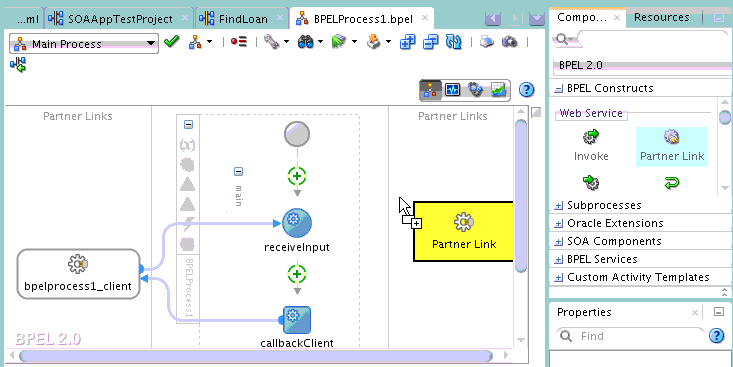Open the binoculars find dropdown arrow

(x=320, y=42)
